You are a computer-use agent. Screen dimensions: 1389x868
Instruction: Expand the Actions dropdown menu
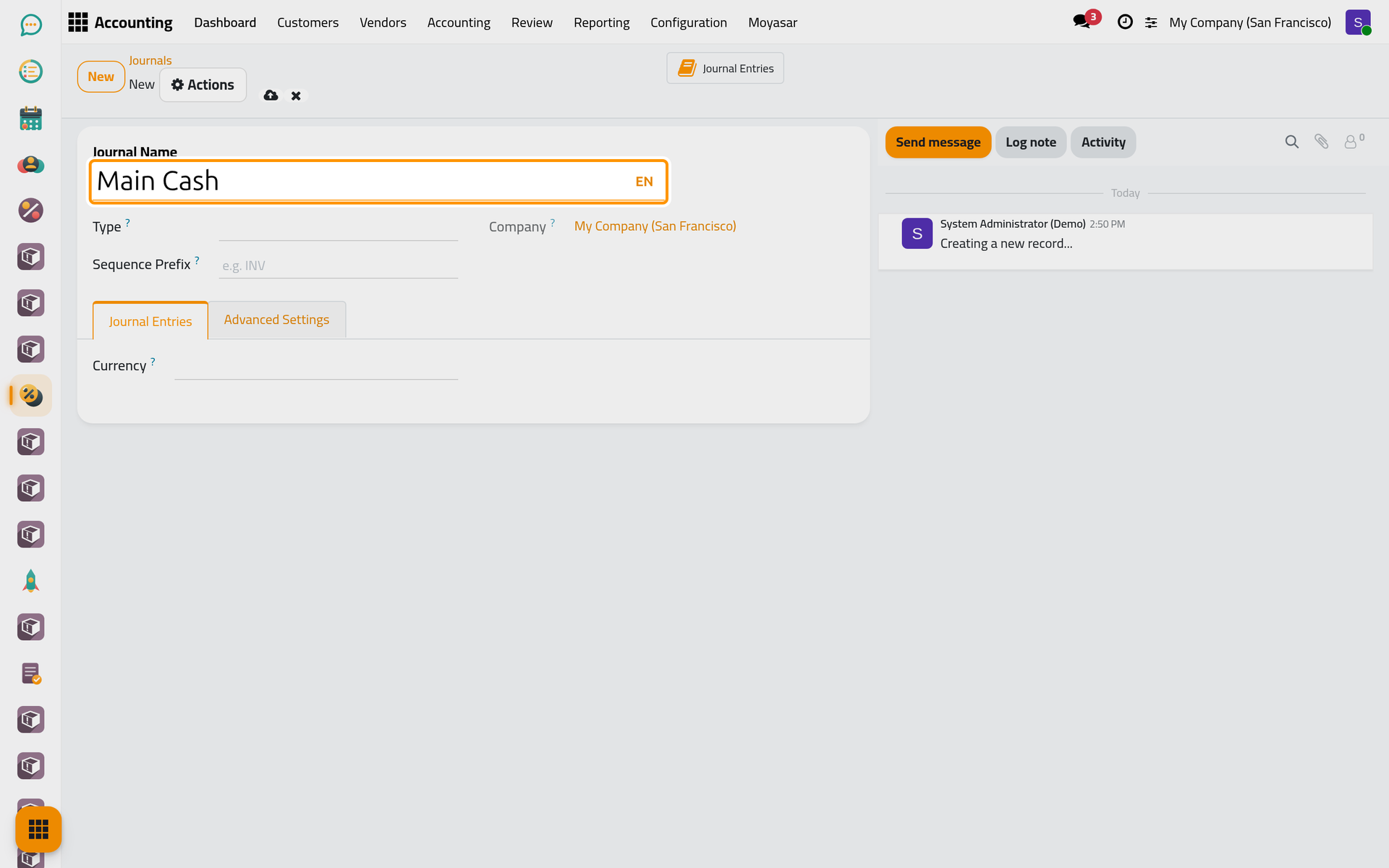[x=203, y=85]
